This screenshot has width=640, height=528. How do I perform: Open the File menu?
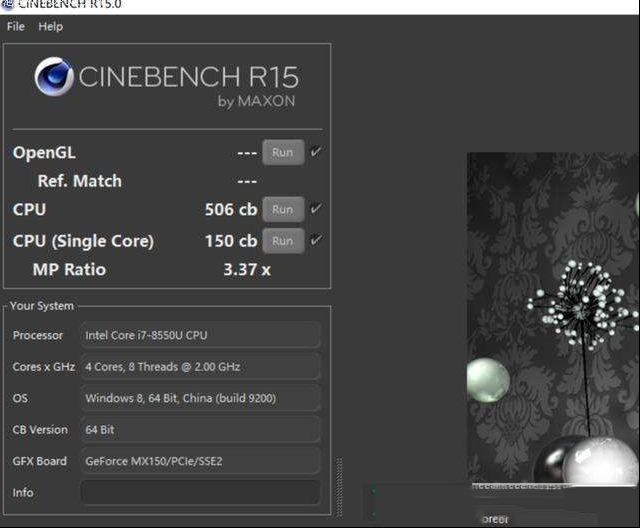click(x=16, y=27)
